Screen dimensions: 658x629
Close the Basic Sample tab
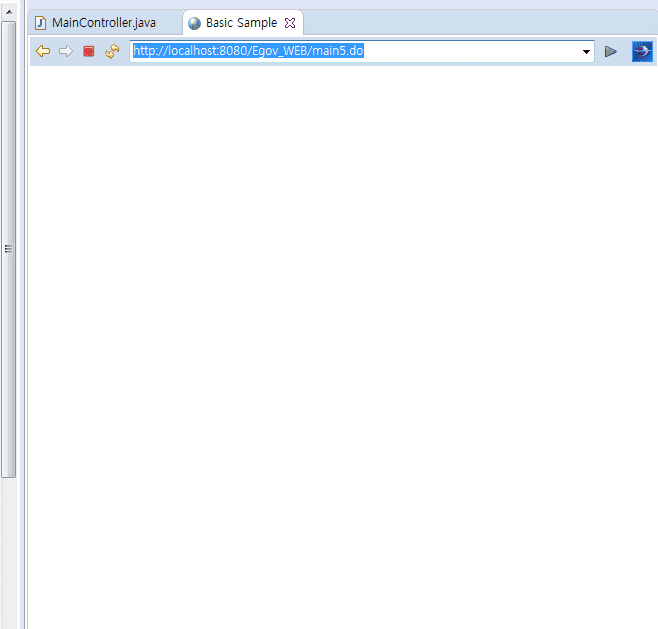coord(290,23)
